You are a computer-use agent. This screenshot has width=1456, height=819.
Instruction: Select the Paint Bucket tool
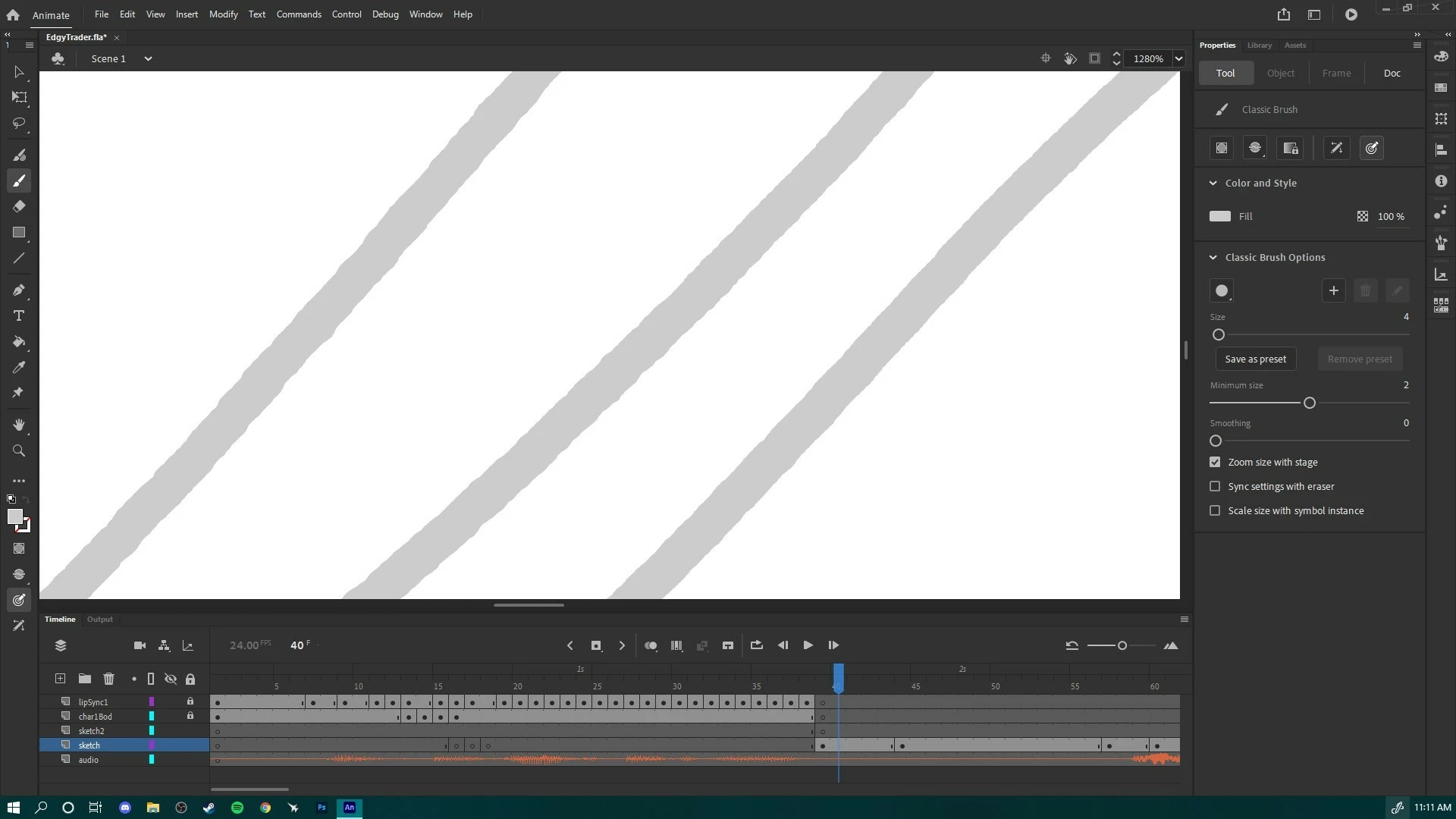point(19,342)
